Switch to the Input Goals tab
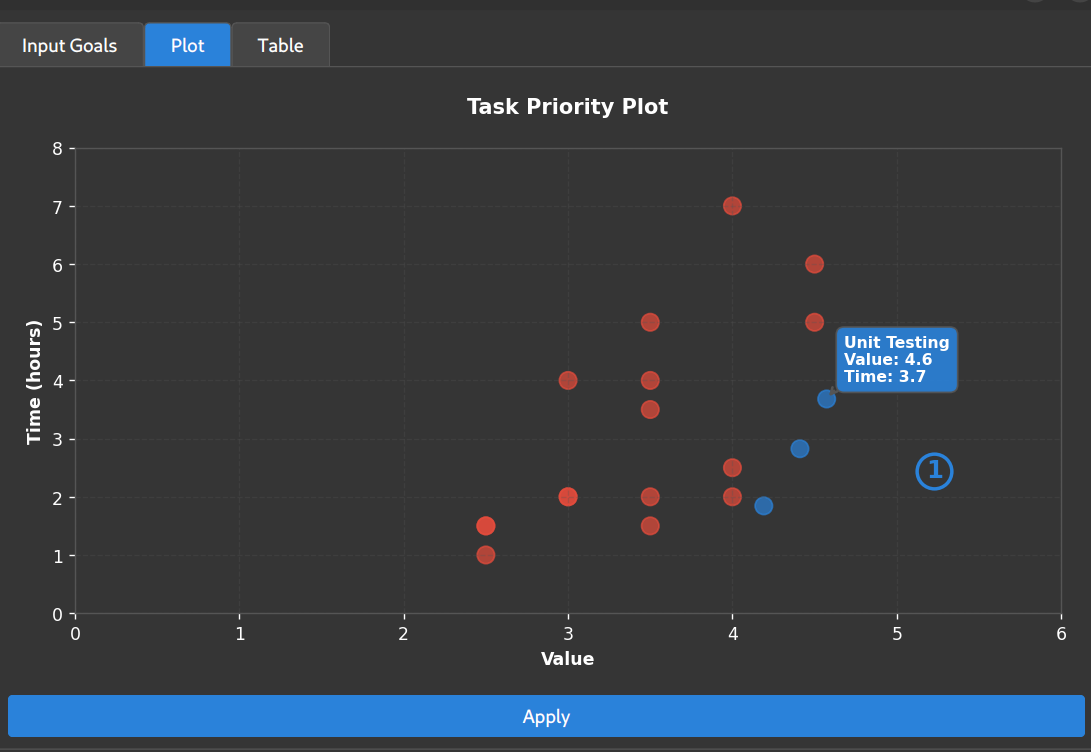1091x752 pixels. (x=70, y=45)
